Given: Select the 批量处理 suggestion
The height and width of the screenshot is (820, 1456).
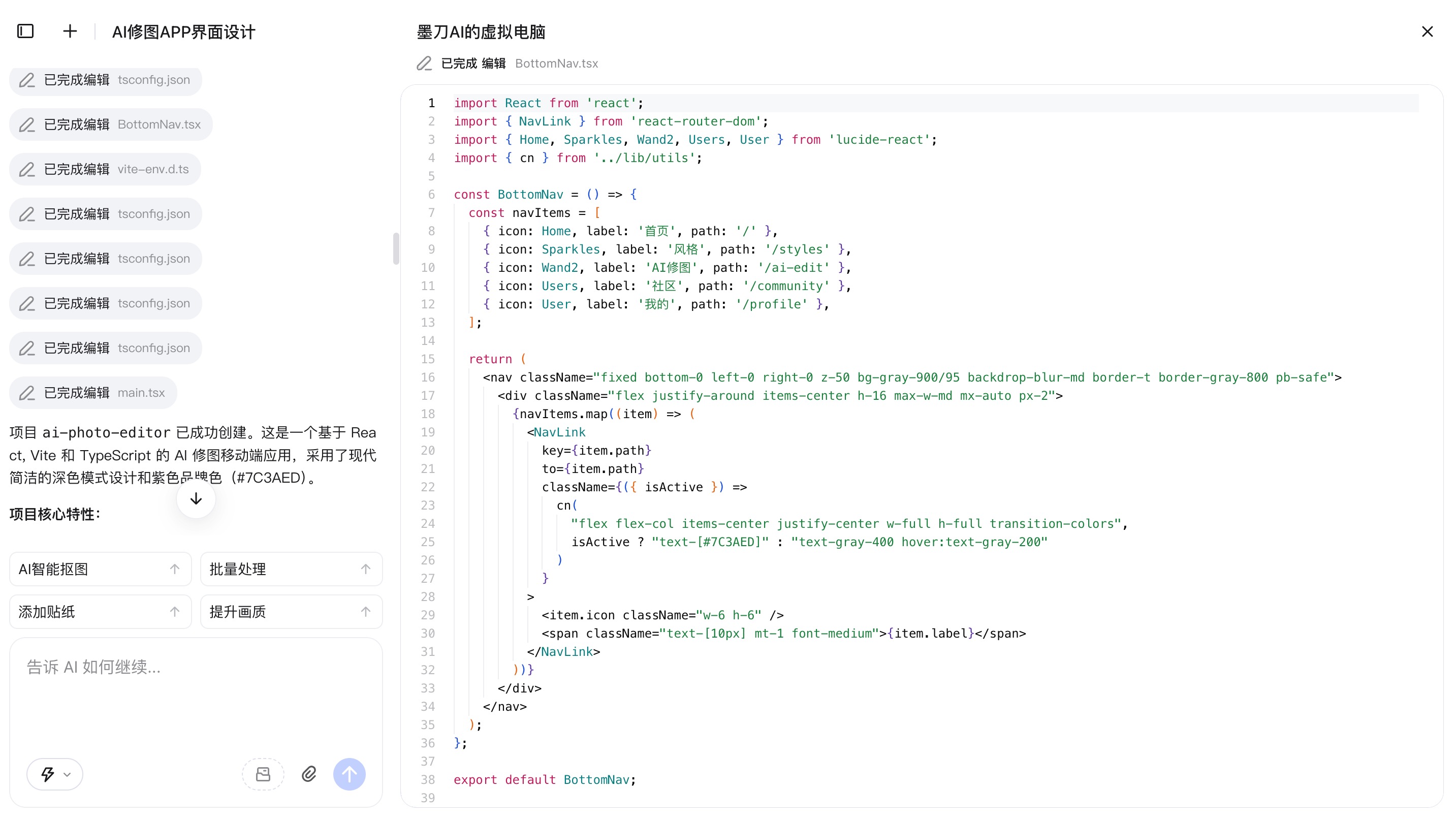Looking at the screenshot, I should pyautogui.click(x=291, y=569).
